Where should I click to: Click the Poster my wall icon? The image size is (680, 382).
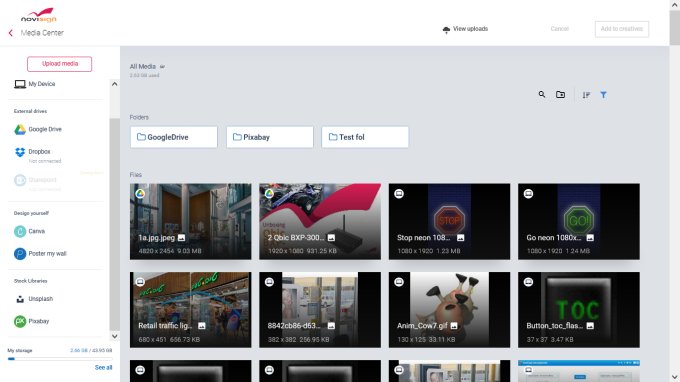click(20, 254)
